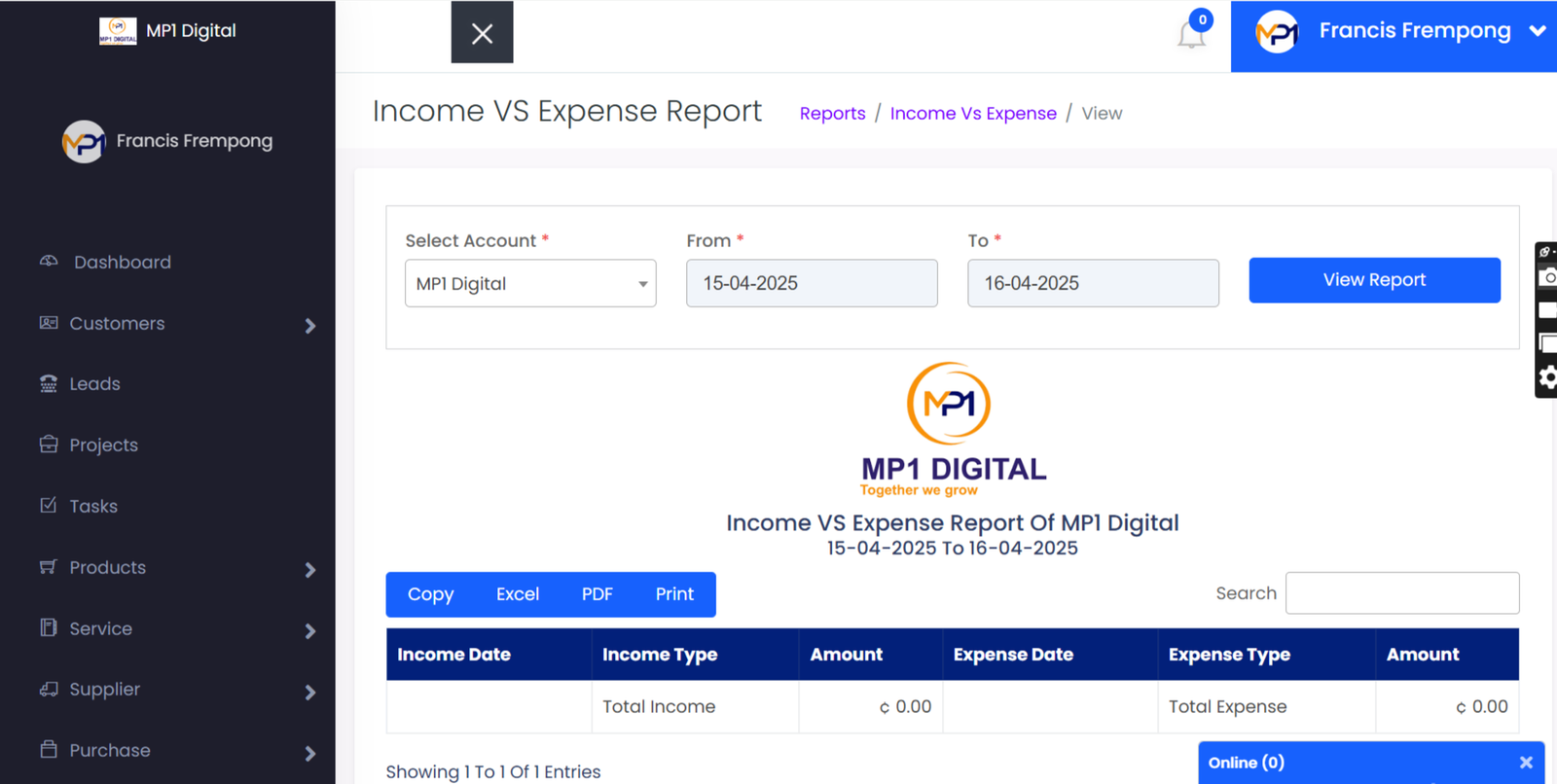Click the table Search input box

pyautogui.click(x=1402, y=593)
